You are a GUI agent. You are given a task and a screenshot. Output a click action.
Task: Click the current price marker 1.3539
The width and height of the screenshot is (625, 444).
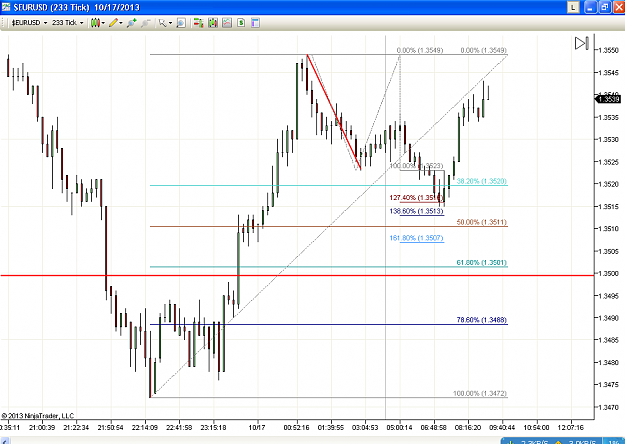pyautogui.click(x=608, y=99)
